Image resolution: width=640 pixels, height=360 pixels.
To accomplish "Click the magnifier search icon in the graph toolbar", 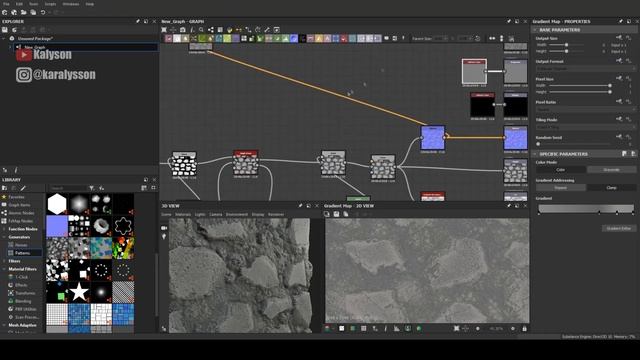I will (201, 30).
